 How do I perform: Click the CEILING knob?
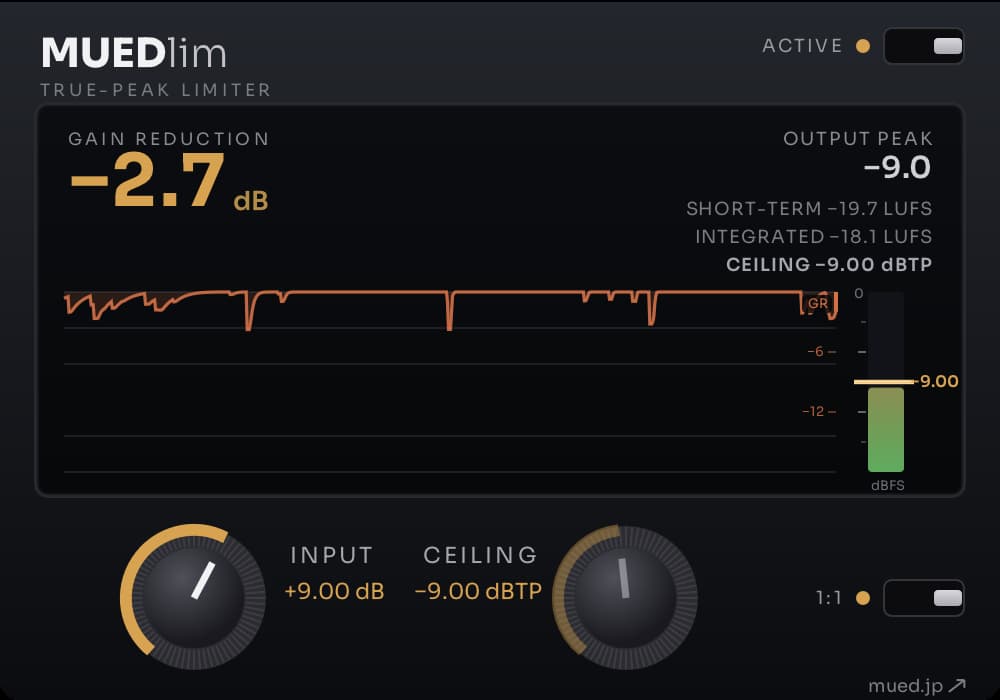(625, 597)
